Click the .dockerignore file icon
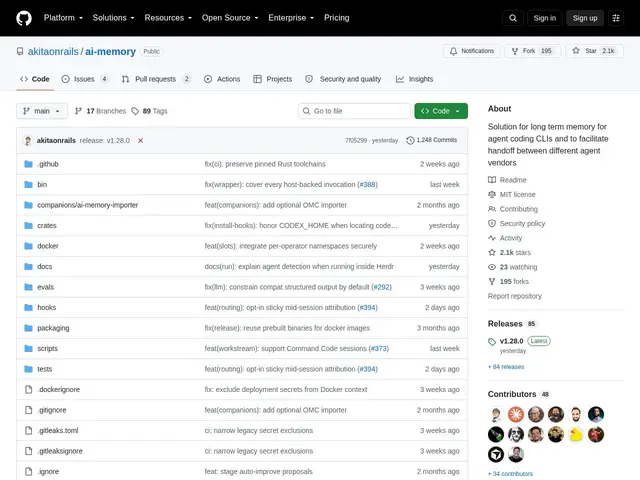Screen dimensions: 640x480 pos(28,389)
